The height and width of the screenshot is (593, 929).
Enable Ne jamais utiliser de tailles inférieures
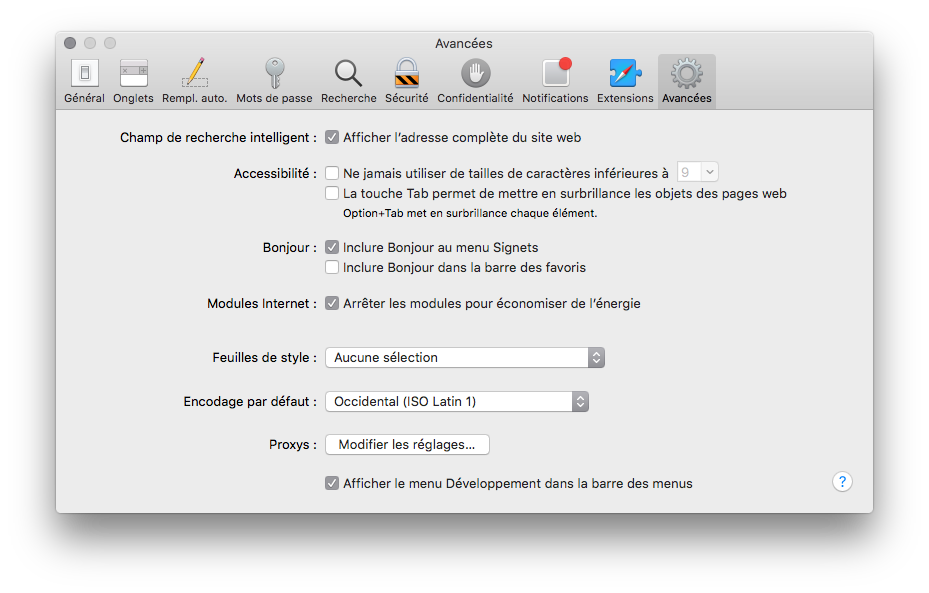coord(332,173)
